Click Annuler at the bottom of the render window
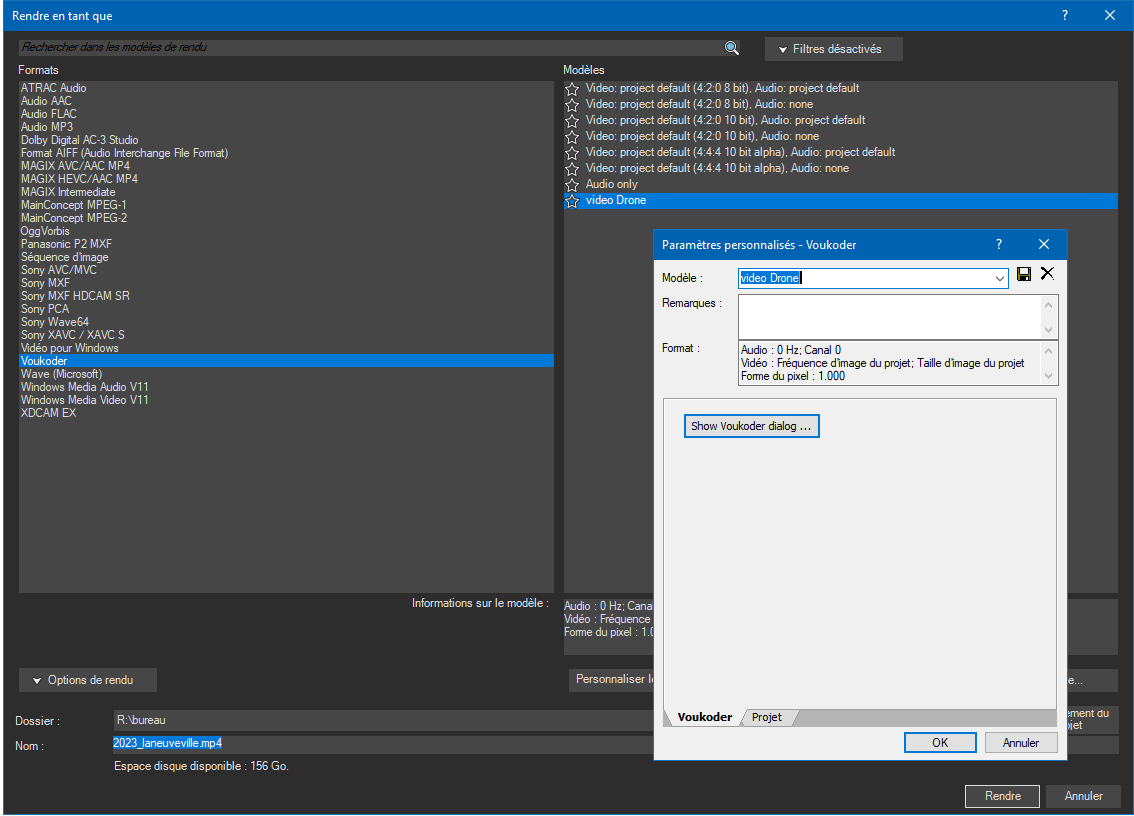The height and width of the screenshot is (816, 1134). click(1083, 796)
